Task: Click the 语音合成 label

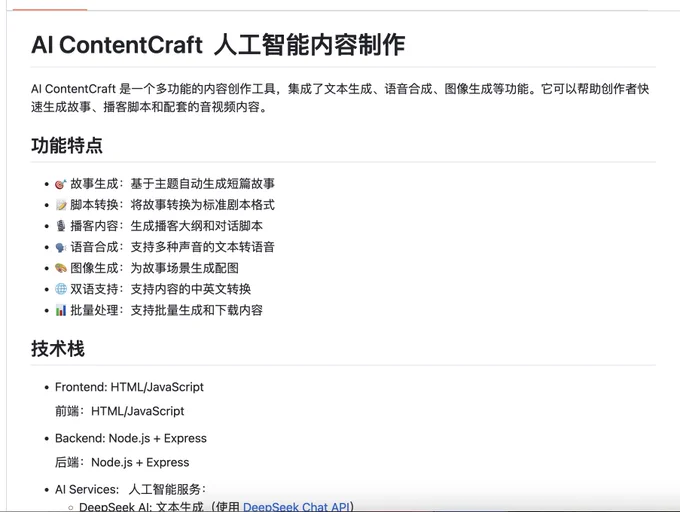Action: [94, 247]
